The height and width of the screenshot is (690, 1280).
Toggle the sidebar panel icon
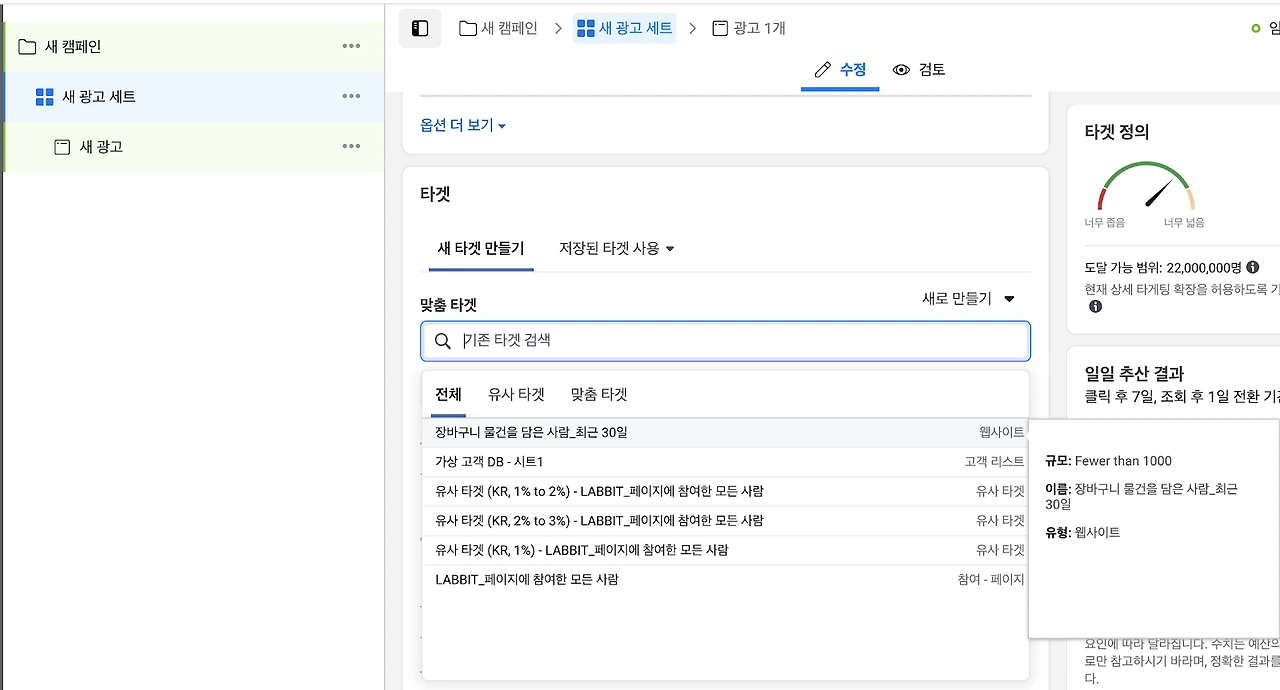click(420, 28)
